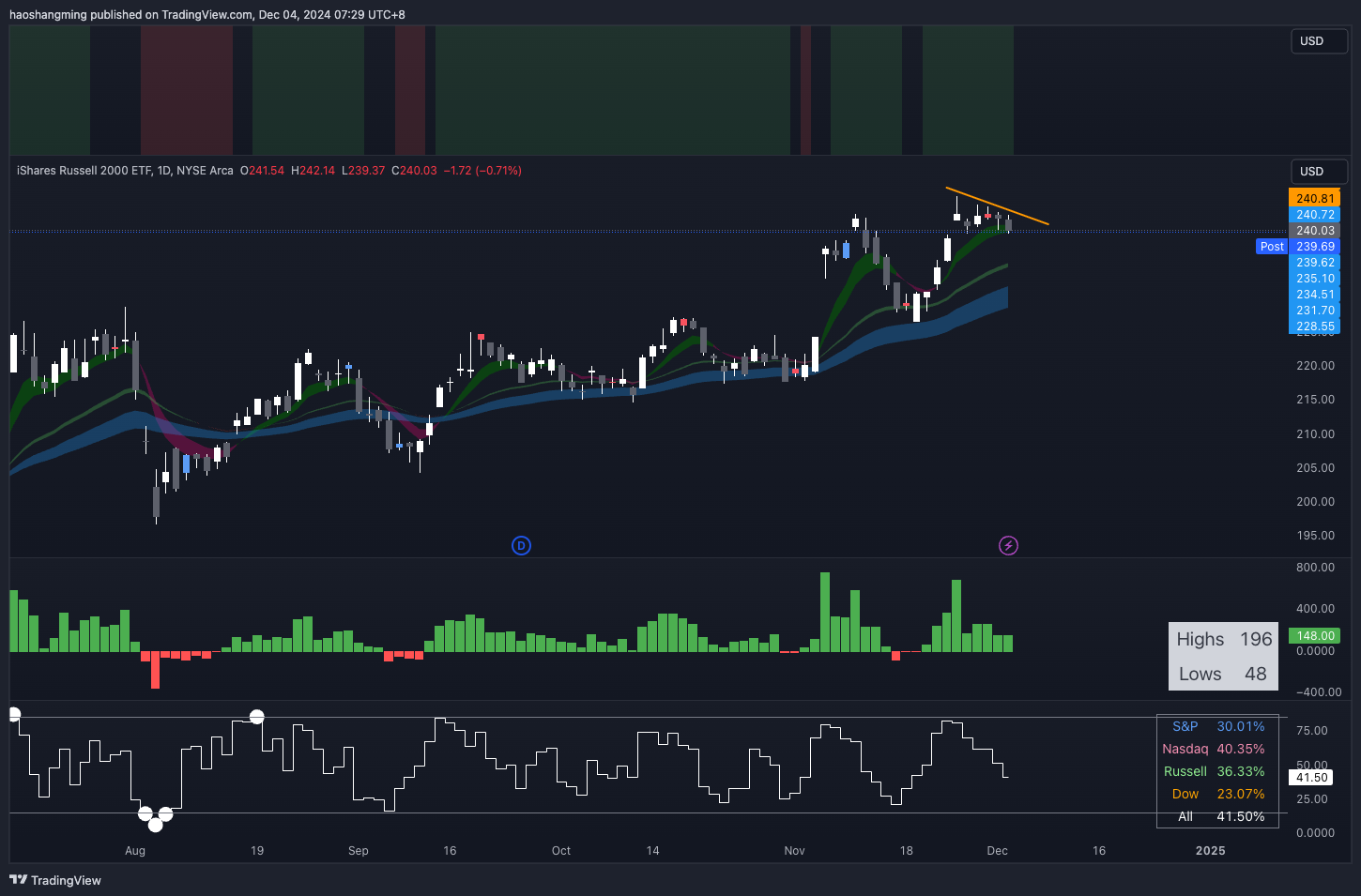
Task: Click the 239.62 price label
Action: (x=1315, y=263)
